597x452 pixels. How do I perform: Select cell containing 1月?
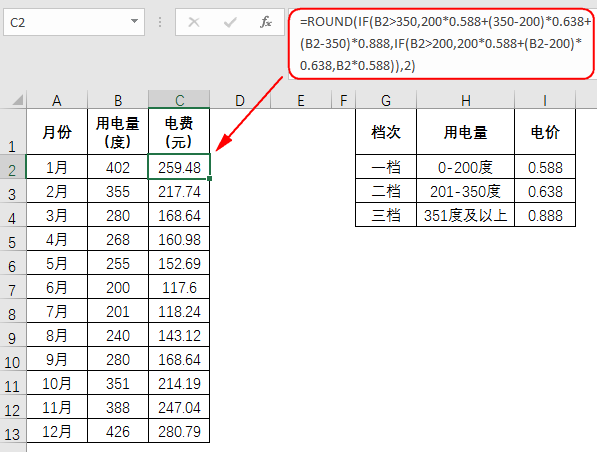point(57,167)
